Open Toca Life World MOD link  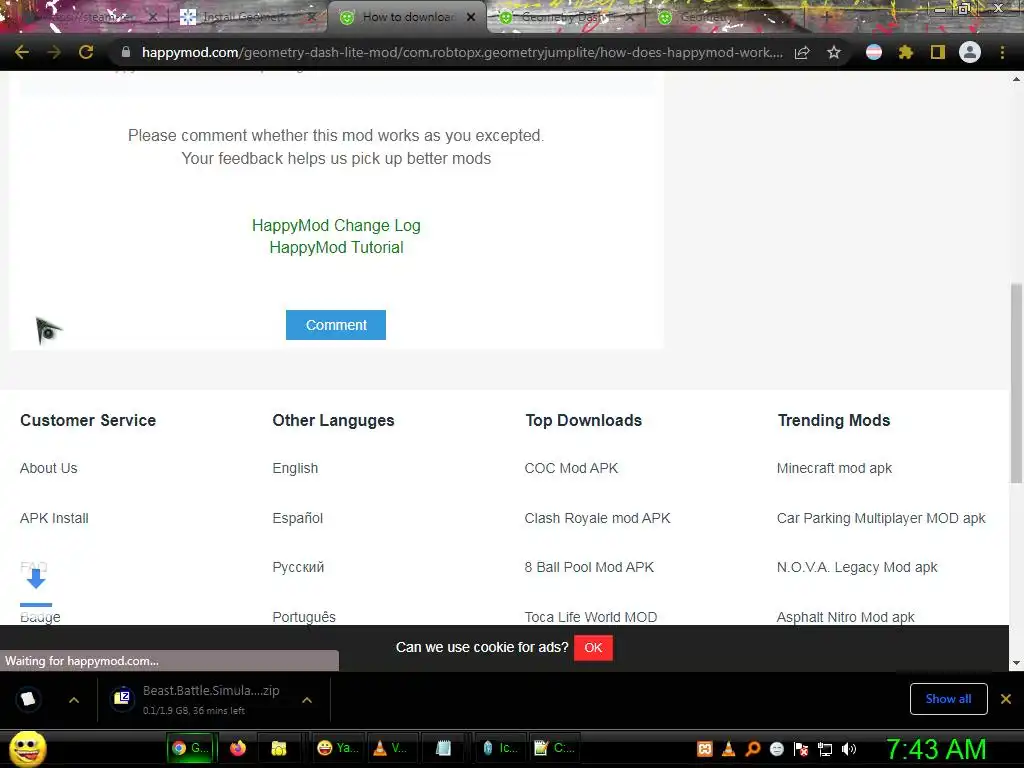pos(591,617)
